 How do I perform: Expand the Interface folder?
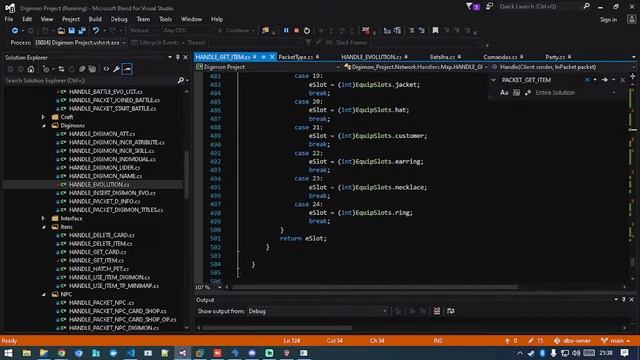44,218
